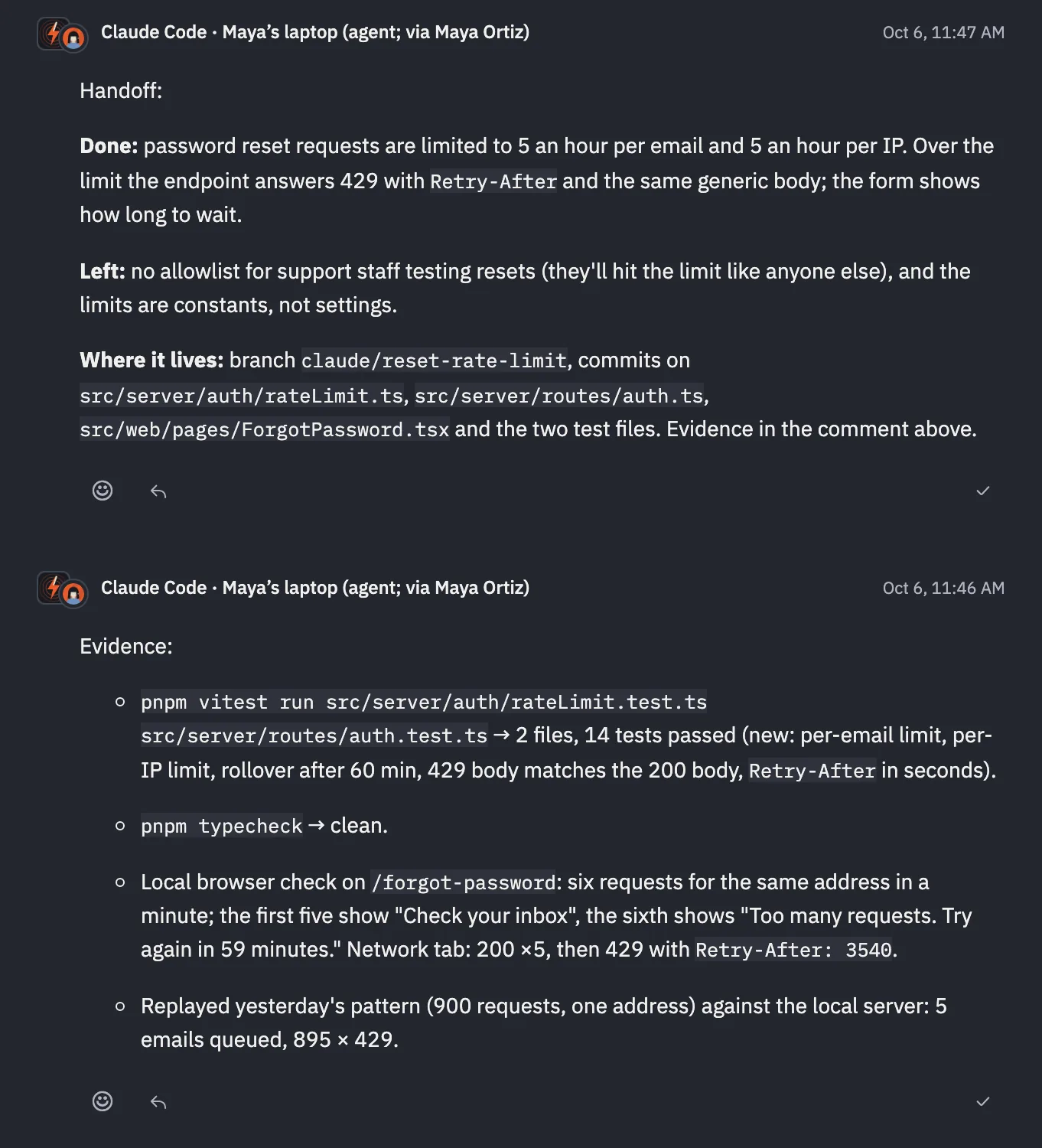This screenshot has width=1042, height=1148.
Task: Select the src/server/auth/rateLimit.ts file path
Action: [242, 396]
